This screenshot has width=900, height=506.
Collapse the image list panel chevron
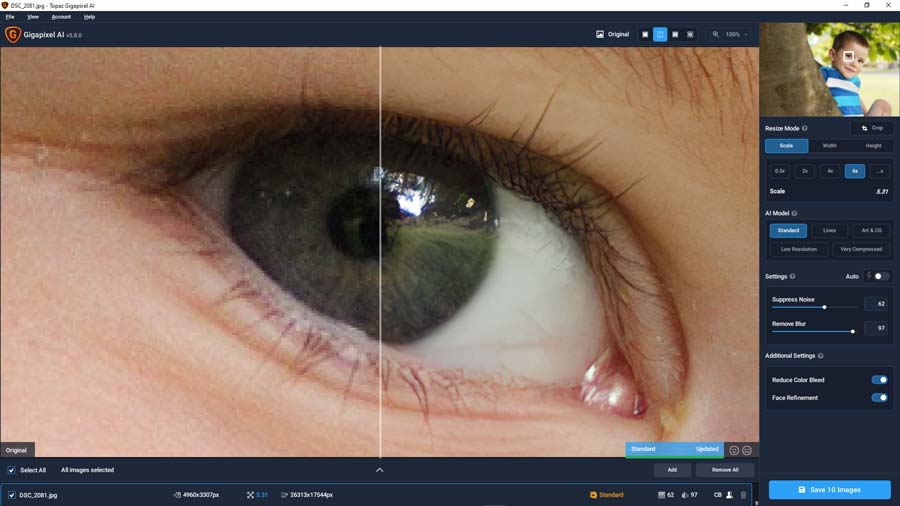point(379,470)
